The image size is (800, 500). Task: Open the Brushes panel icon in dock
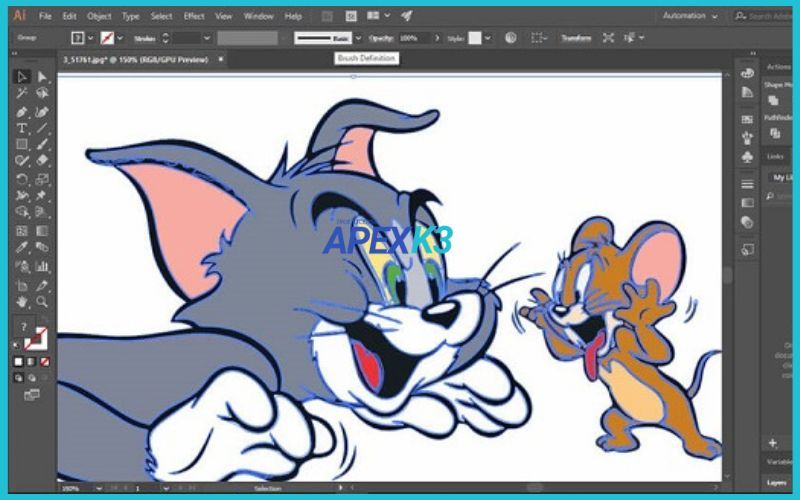pyautogui.click(x=747, y=138)
